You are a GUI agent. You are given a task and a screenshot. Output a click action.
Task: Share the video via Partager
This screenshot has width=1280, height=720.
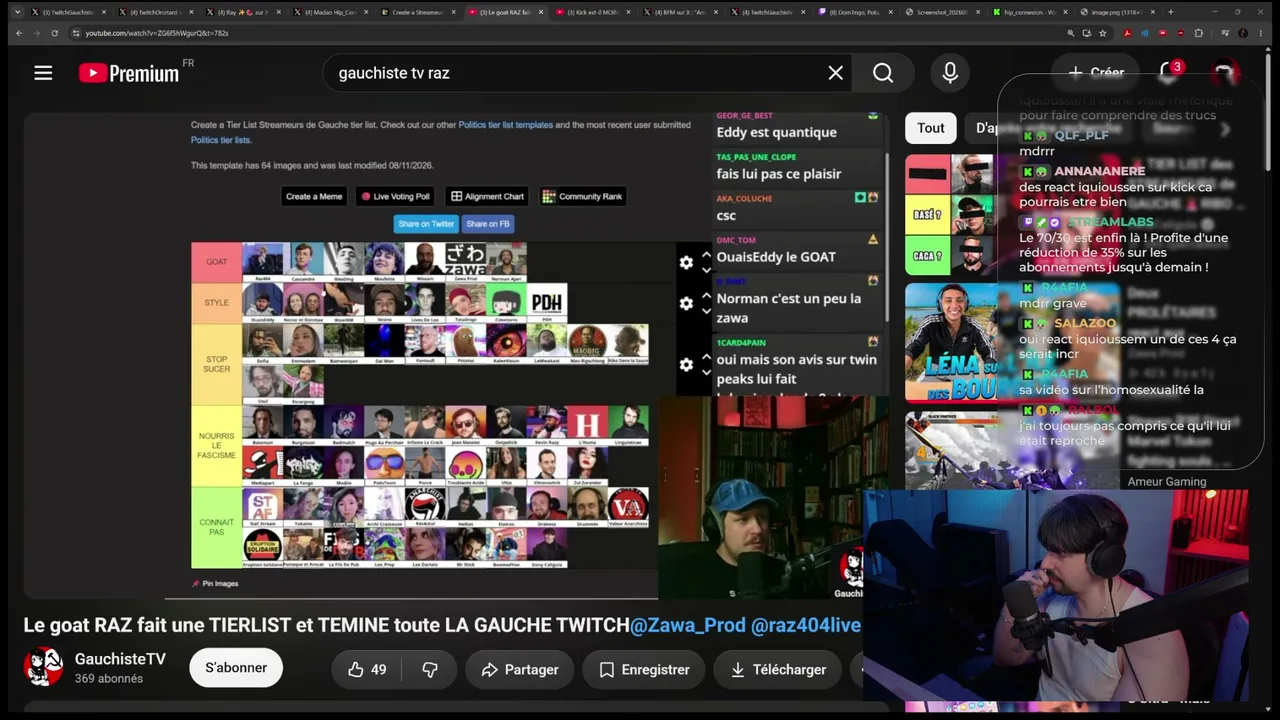click(520, 670)
